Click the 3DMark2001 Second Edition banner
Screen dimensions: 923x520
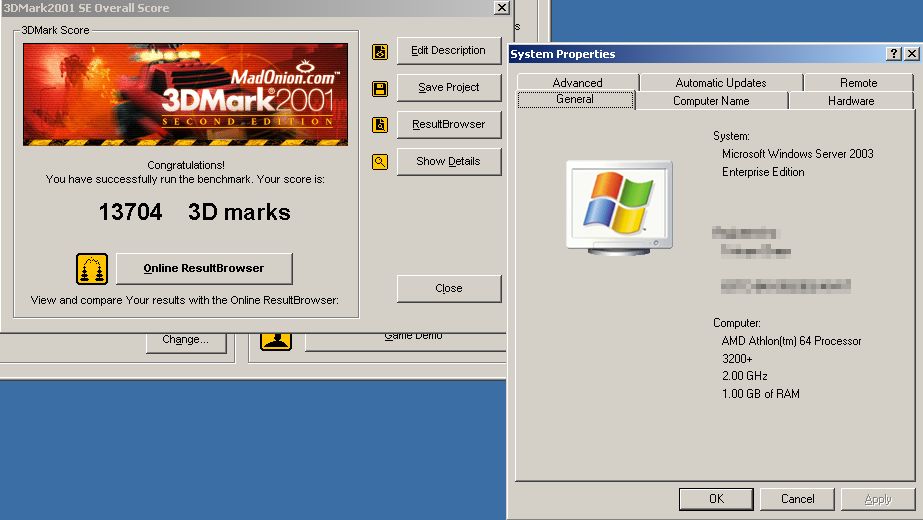click(x=185, y=94)
